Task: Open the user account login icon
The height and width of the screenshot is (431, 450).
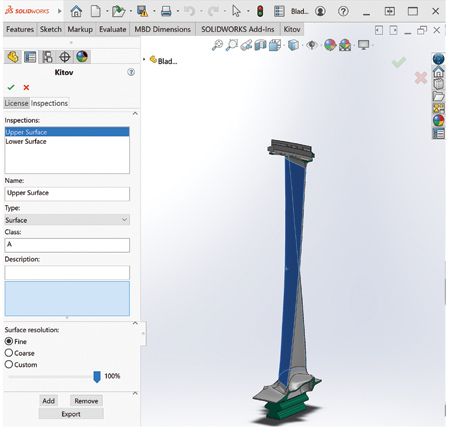Action: [x=320, y=11]
